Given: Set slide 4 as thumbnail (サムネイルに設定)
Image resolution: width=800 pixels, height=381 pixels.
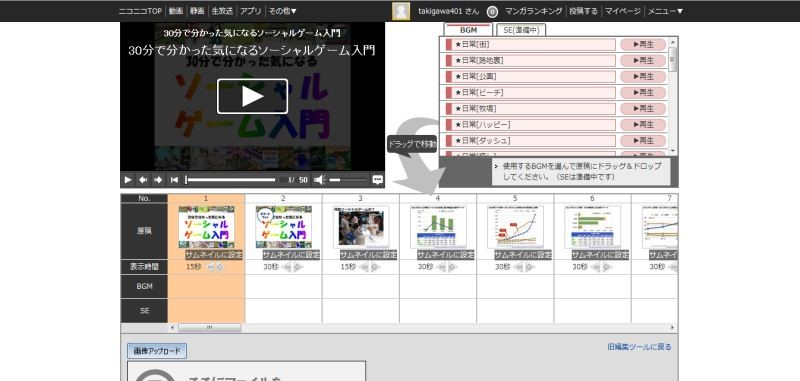Looking at the screenshot, I should [x=446, y=255].
